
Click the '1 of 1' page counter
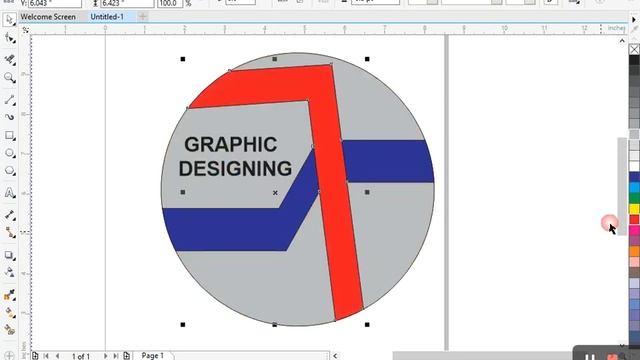[x=81, y=356]
